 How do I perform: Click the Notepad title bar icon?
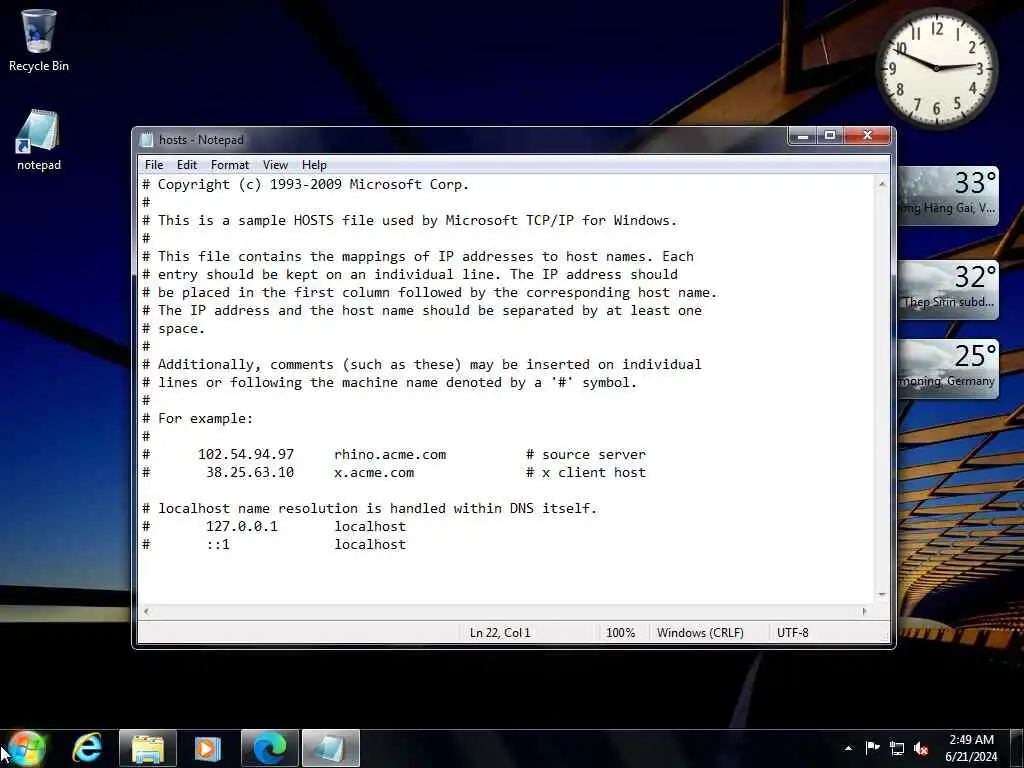(148, 140)
